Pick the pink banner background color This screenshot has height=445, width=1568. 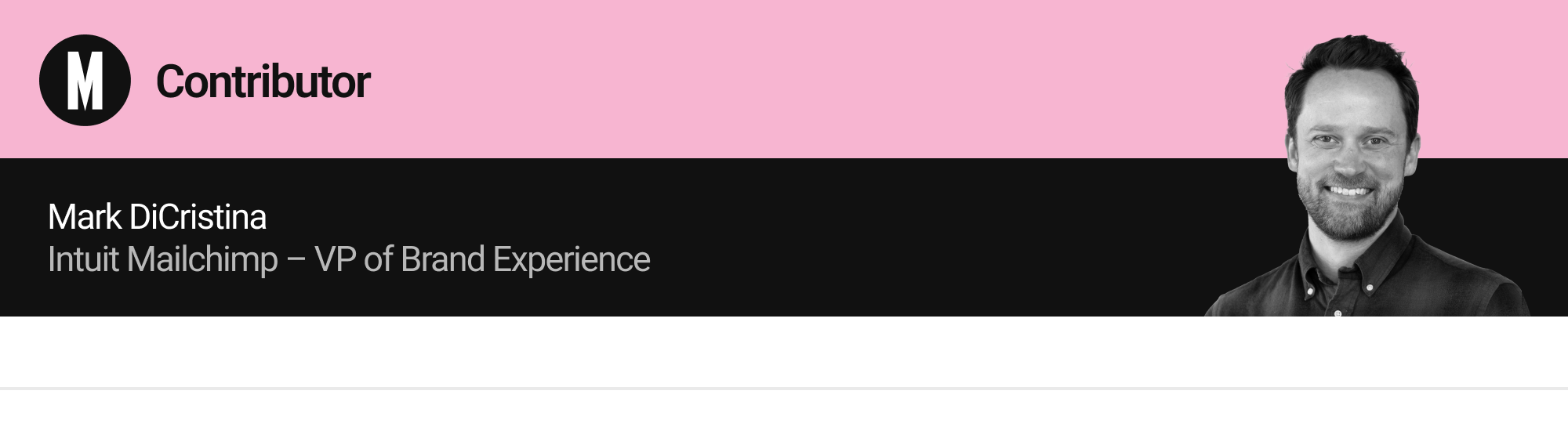pos(784,78)
